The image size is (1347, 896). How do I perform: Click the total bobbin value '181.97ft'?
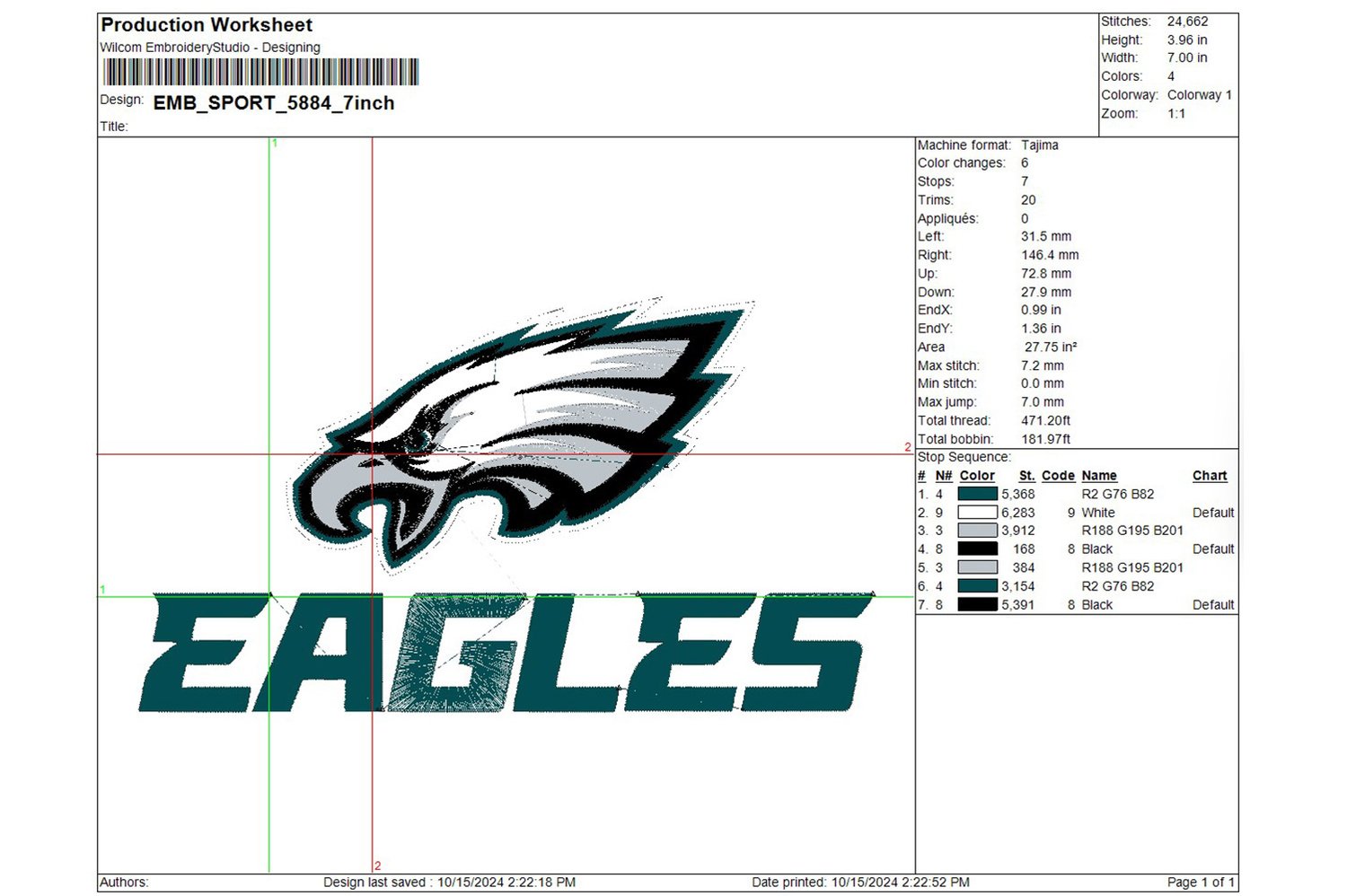click(x=1046, y=439)
